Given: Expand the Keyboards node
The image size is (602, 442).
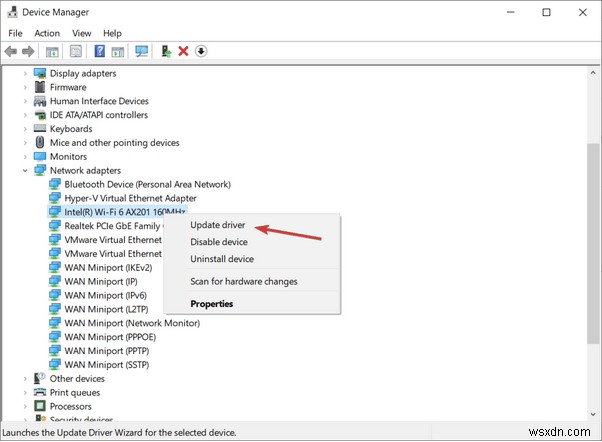Looking at the screenshot, I should [x=25, y=129].
